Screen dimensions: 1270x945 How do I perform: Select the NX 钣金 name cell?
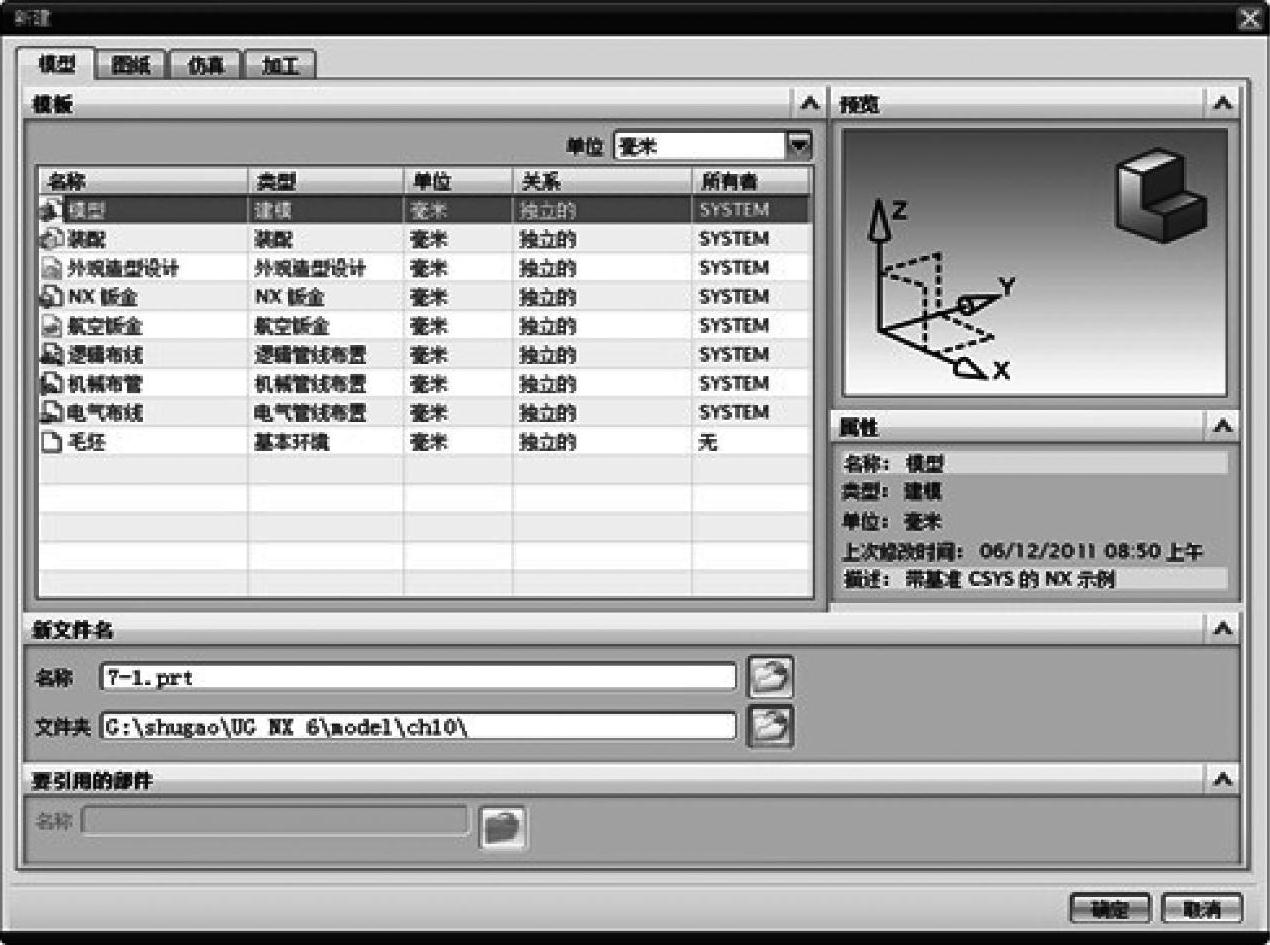click(103, 298)
